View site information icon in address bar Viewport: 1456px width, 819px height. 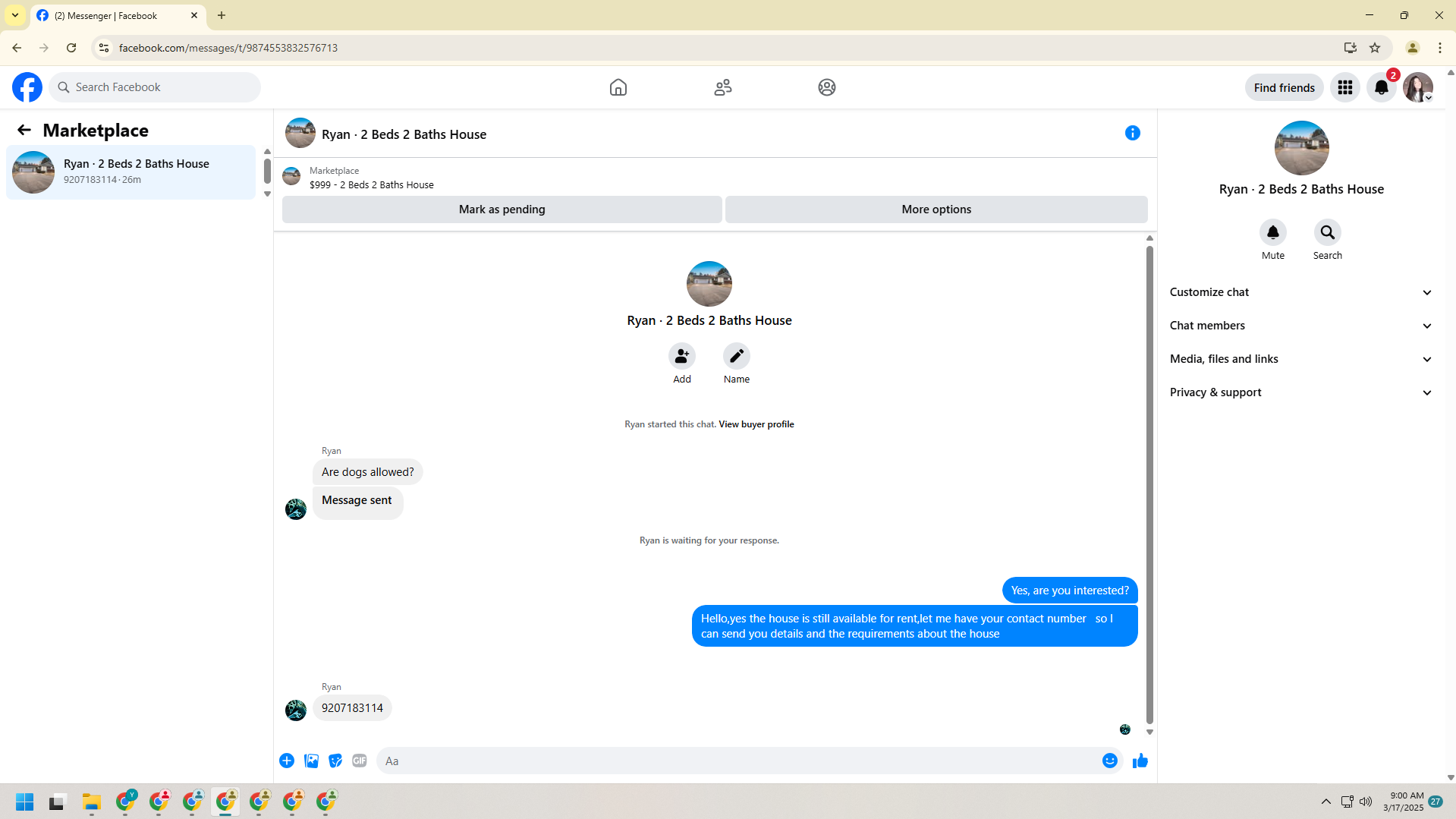pos(104,48)
